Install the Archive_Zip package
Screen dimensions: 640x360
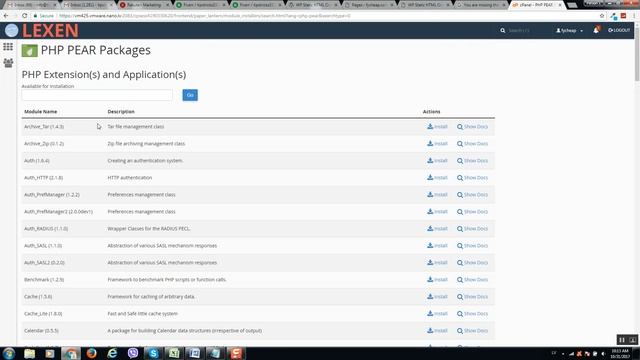coord(437,144)
